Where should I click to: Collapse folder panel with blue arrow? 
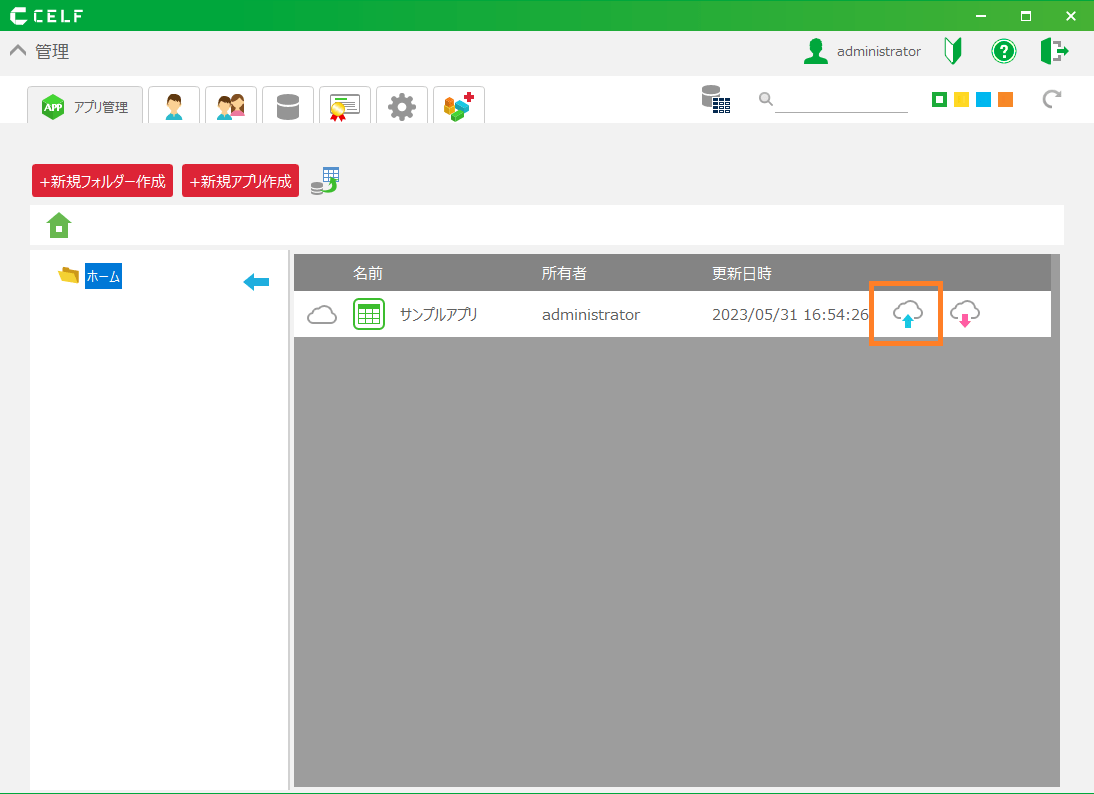256,283
